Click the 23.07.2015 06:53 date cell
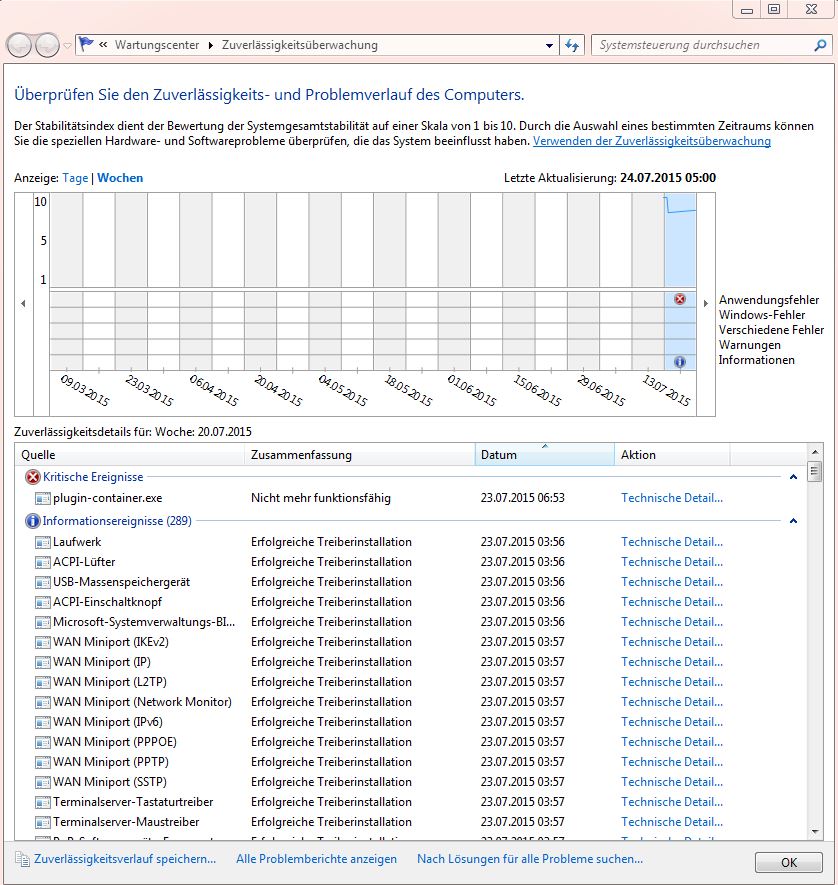 coord(523,498)
